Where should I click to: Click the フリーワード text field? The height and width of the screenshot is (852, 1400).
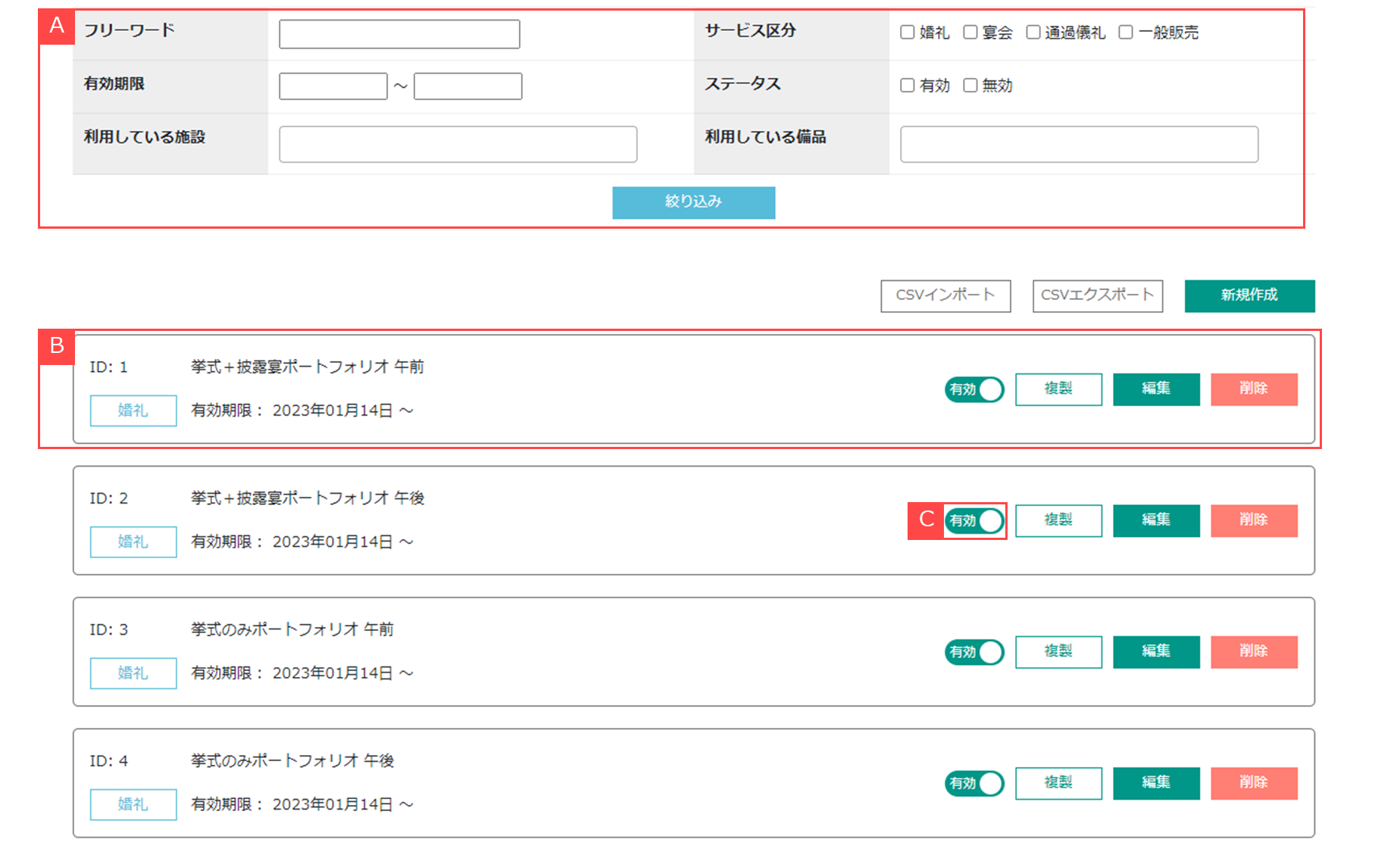point(399,34)
